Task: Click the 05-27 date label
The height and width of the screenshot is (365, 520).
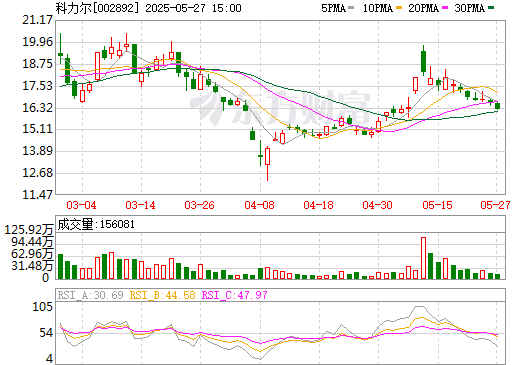Action: click(495, 205)
